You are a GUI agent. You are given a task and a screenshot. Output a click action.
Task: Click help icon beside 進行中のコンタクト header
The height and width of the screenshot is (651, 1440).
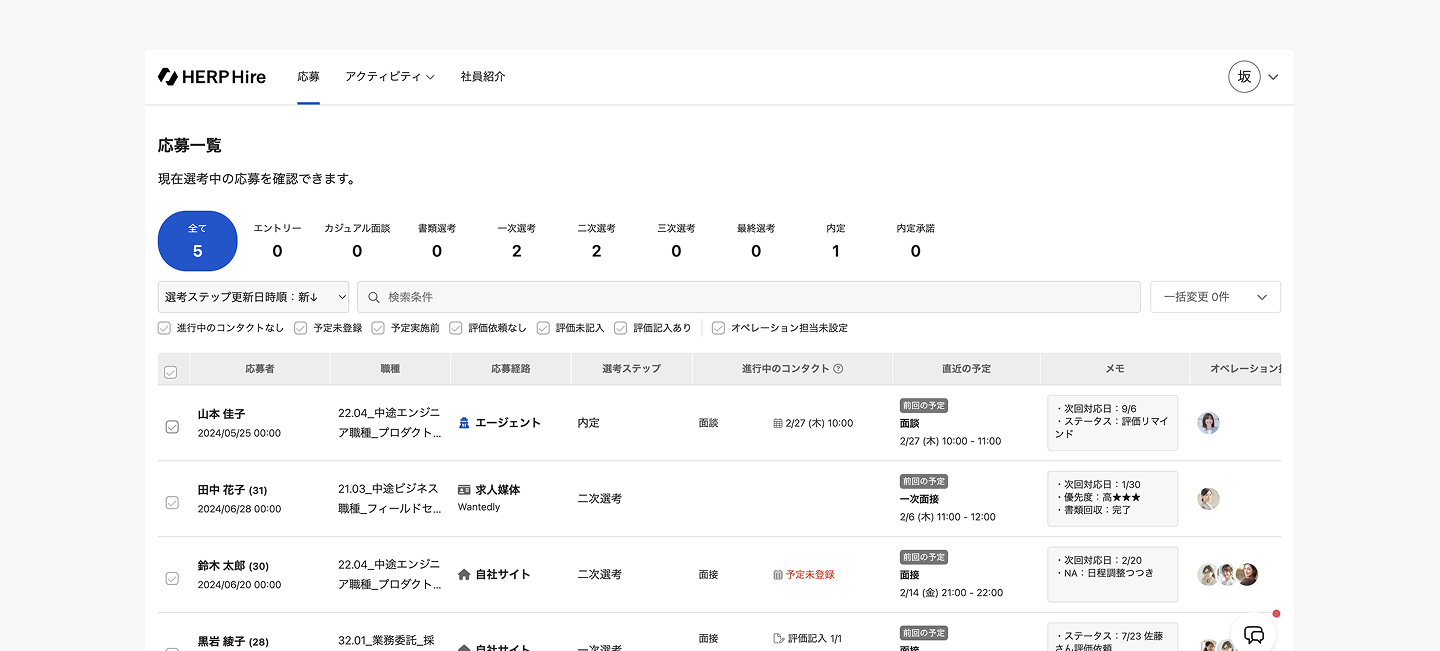pyautogui.click(x=838, y=369)
